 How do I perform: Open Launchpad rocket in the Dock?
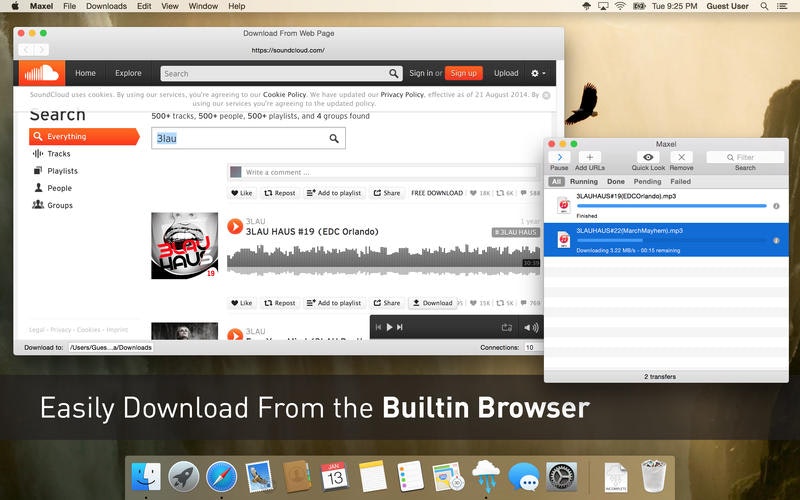[184, 477]
